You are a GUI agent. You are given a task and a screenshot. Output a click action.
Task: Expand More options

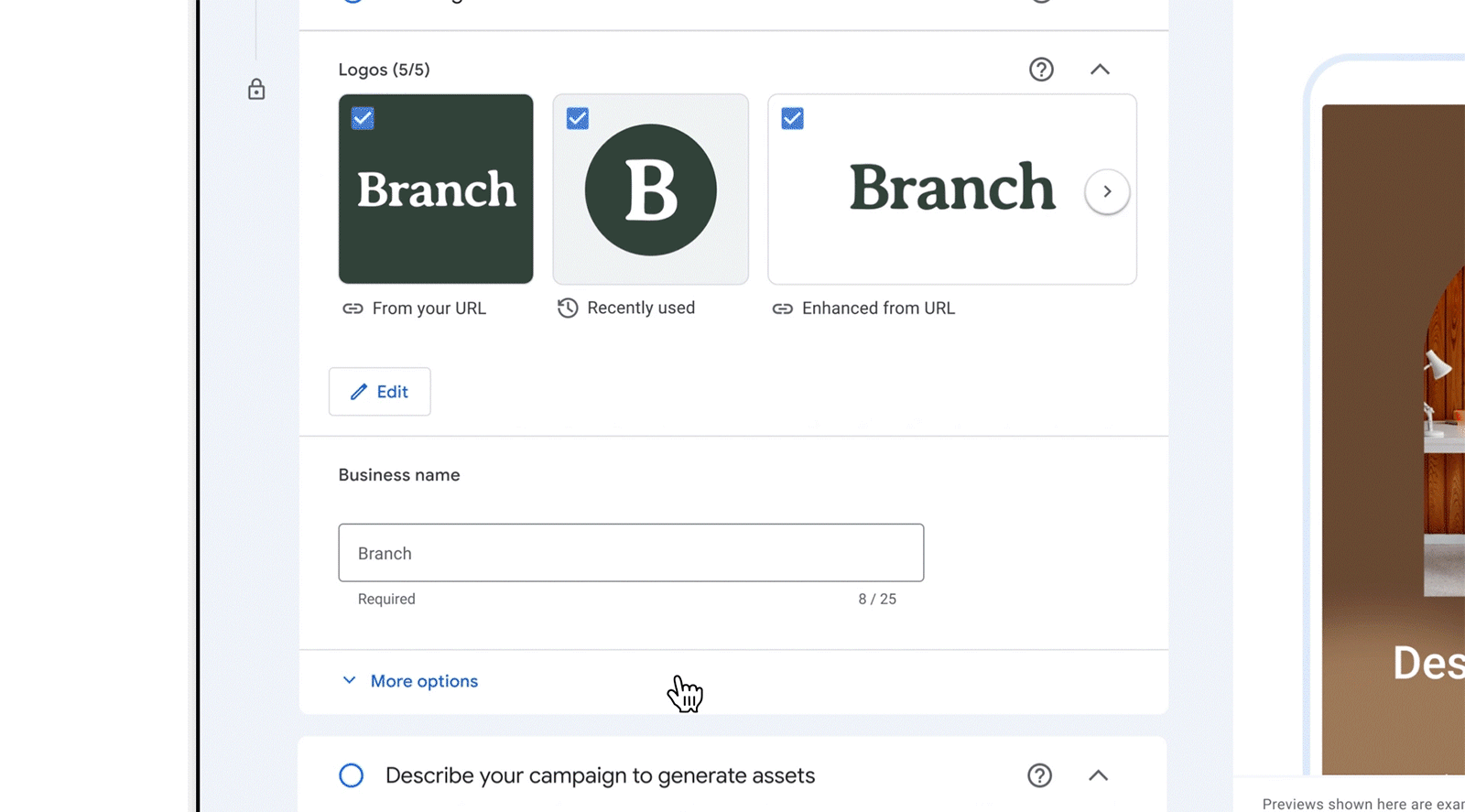click(x=408, y=681)
